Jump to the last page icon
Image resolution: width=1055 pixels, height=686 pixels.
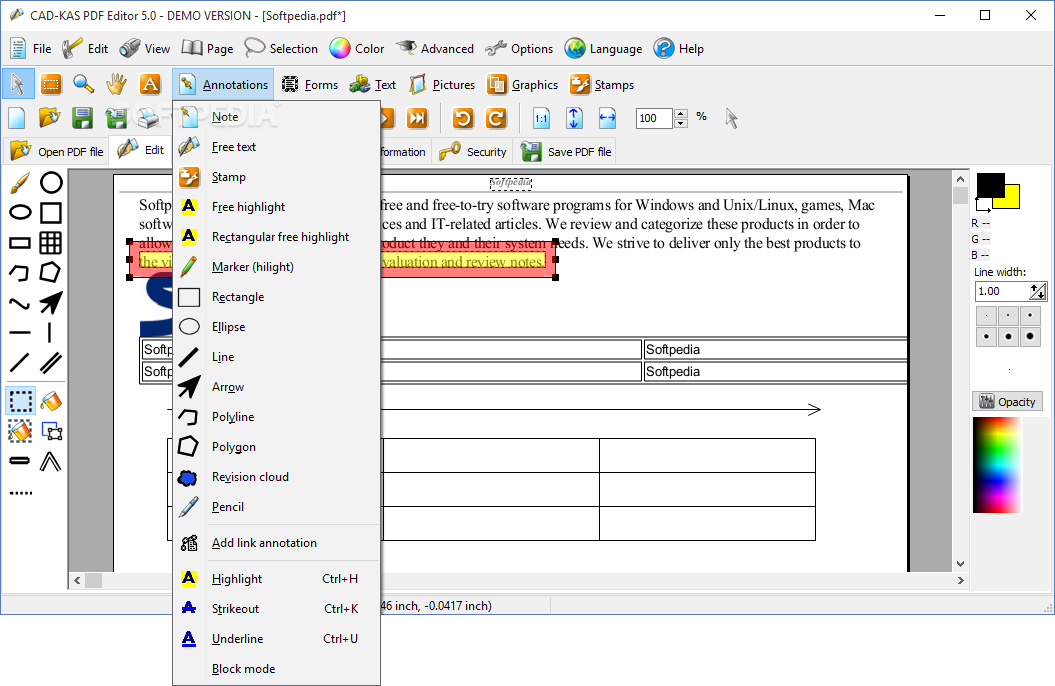(x=417, y=118)
